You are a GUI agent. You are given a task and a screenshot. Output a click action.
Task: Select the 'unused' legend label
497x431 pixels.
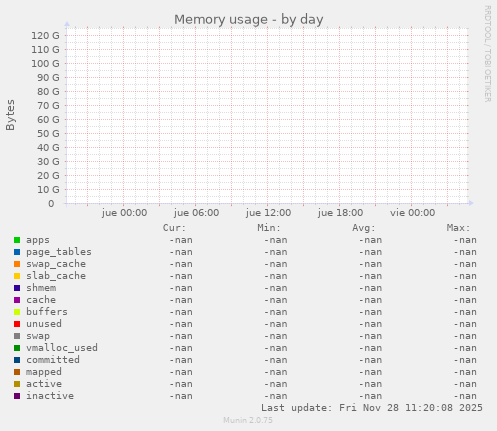44,324
